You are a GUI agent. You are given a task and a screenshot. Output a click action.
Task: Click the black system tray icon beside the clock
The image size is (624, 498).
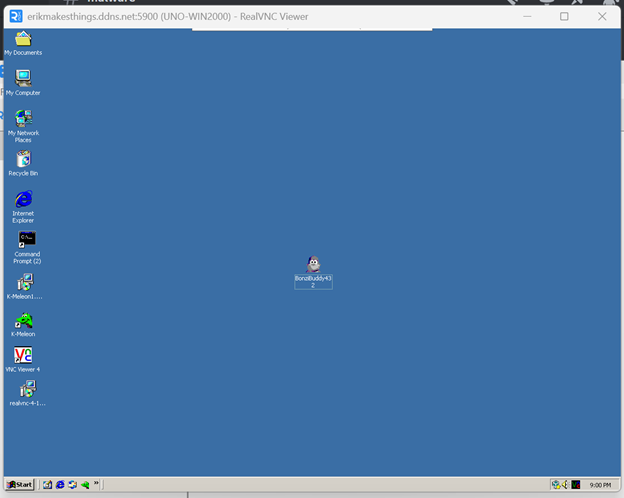click(x=576, y=484)
